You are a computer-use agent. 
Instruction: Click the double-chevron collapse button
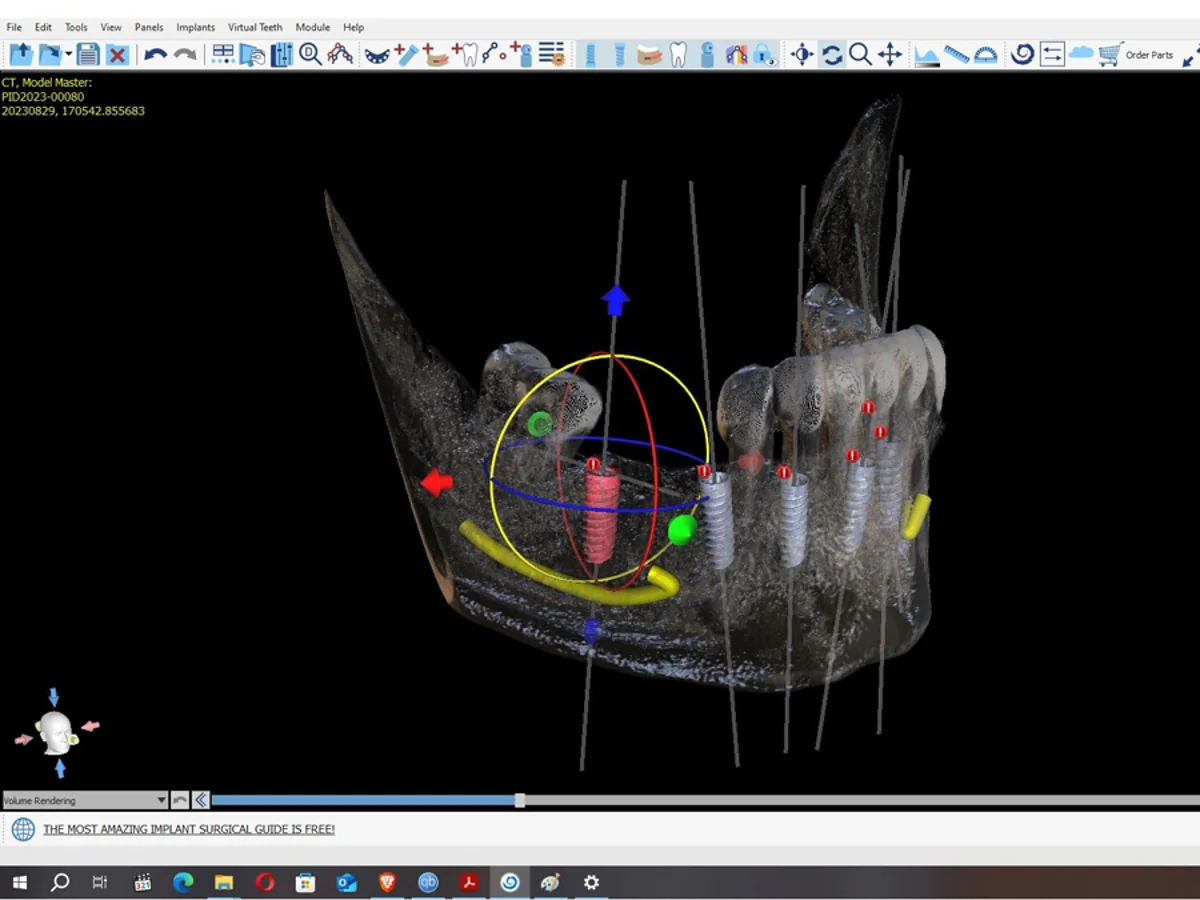pyautogui.click(x=200, y=800)
